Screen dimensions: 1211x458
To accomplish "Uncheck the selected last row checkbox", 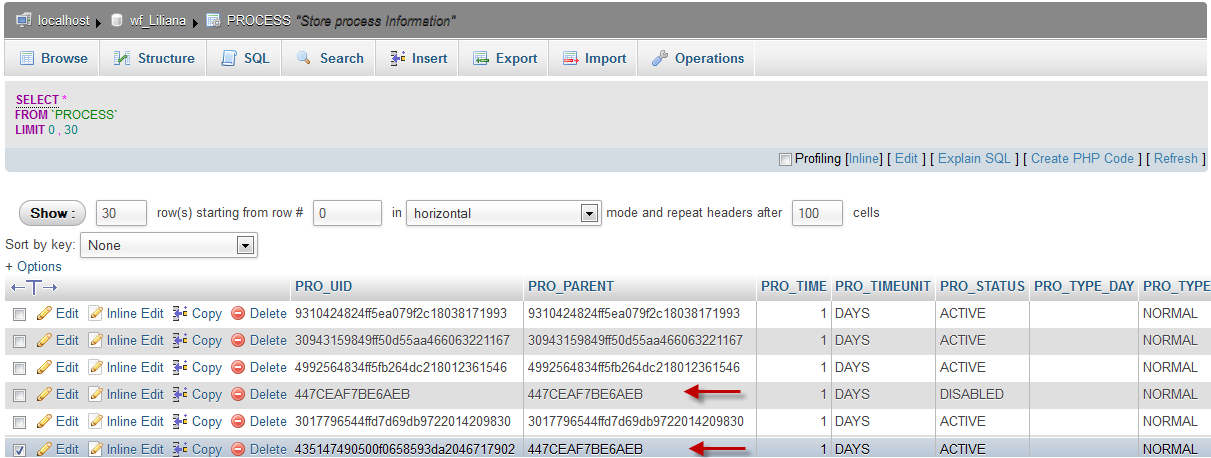I will [20, 450].
